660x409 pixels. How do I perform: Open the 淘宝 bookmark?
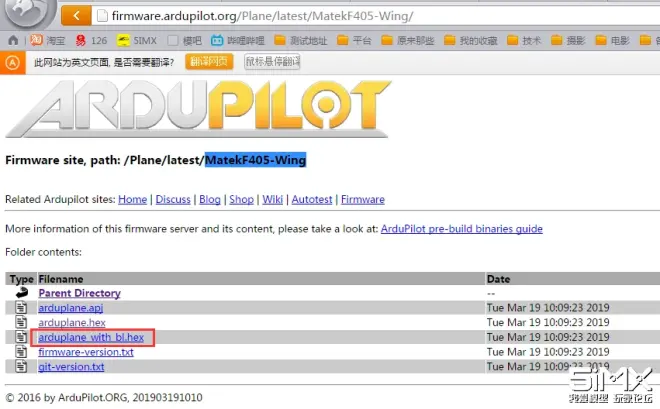tap(48, 40)
